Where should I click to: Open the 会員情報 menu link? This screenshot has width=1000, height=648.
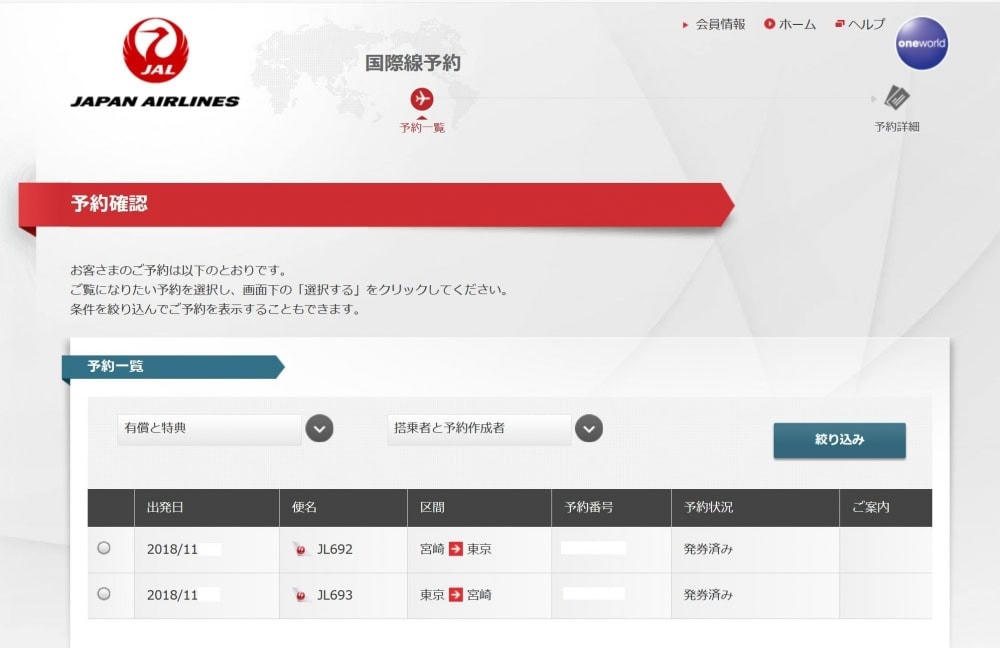(720, 24)
